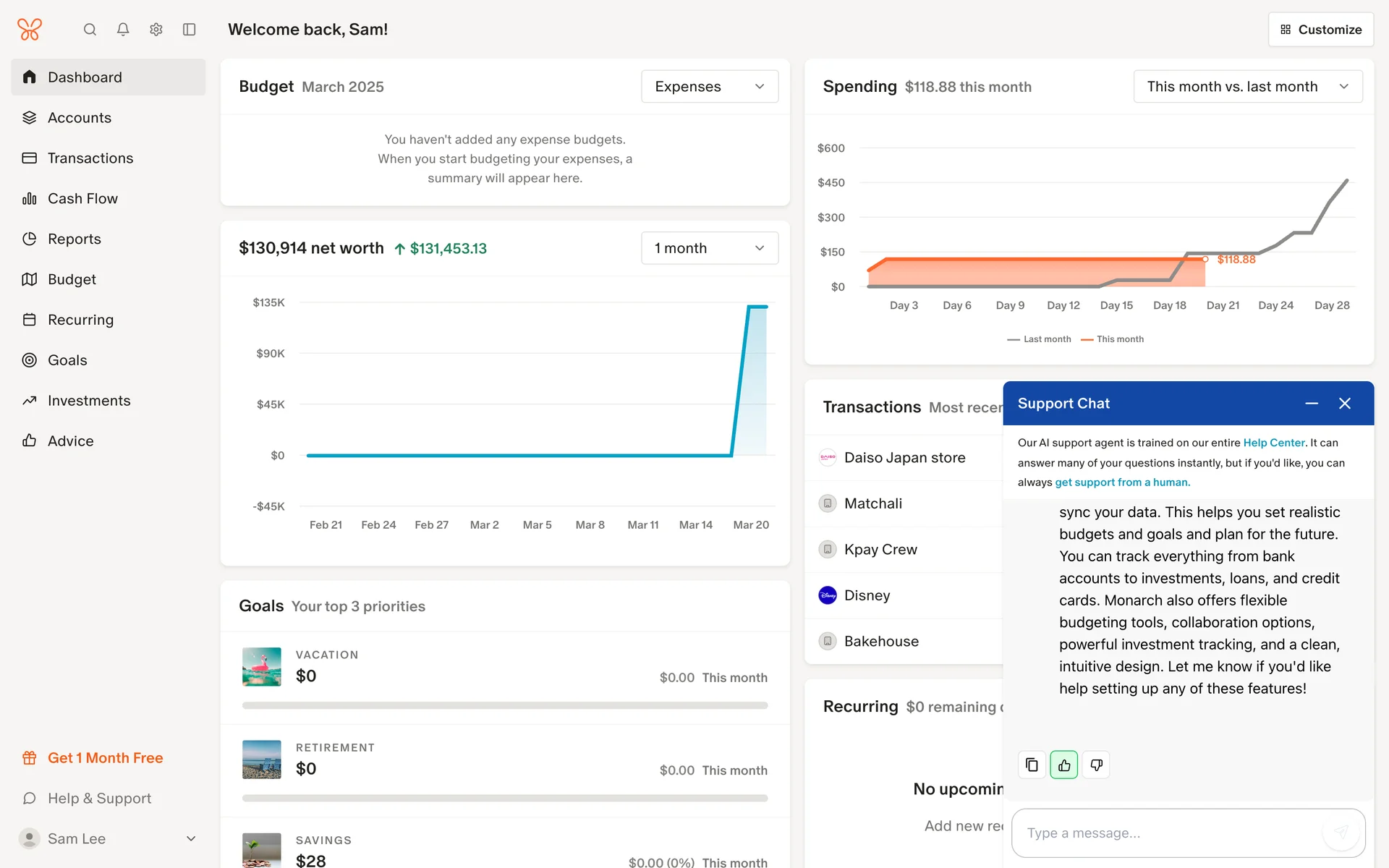Viewport: 1389px width, 868px height.
Task: Click the send message arrow icon
Action: 1341,832
